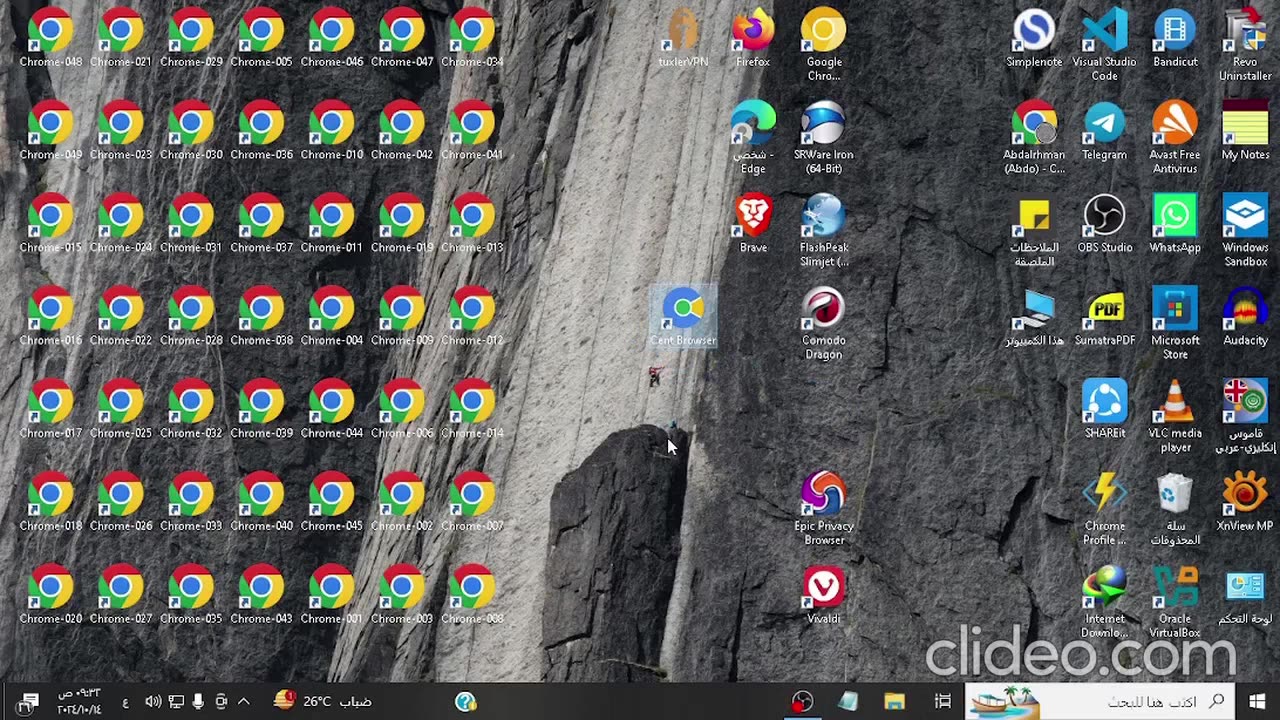Image resolution: width=1280 pixels, height=720 pixels.
Task: Select the yellow Sticky Notes desktop icon
Action: 1034,231
